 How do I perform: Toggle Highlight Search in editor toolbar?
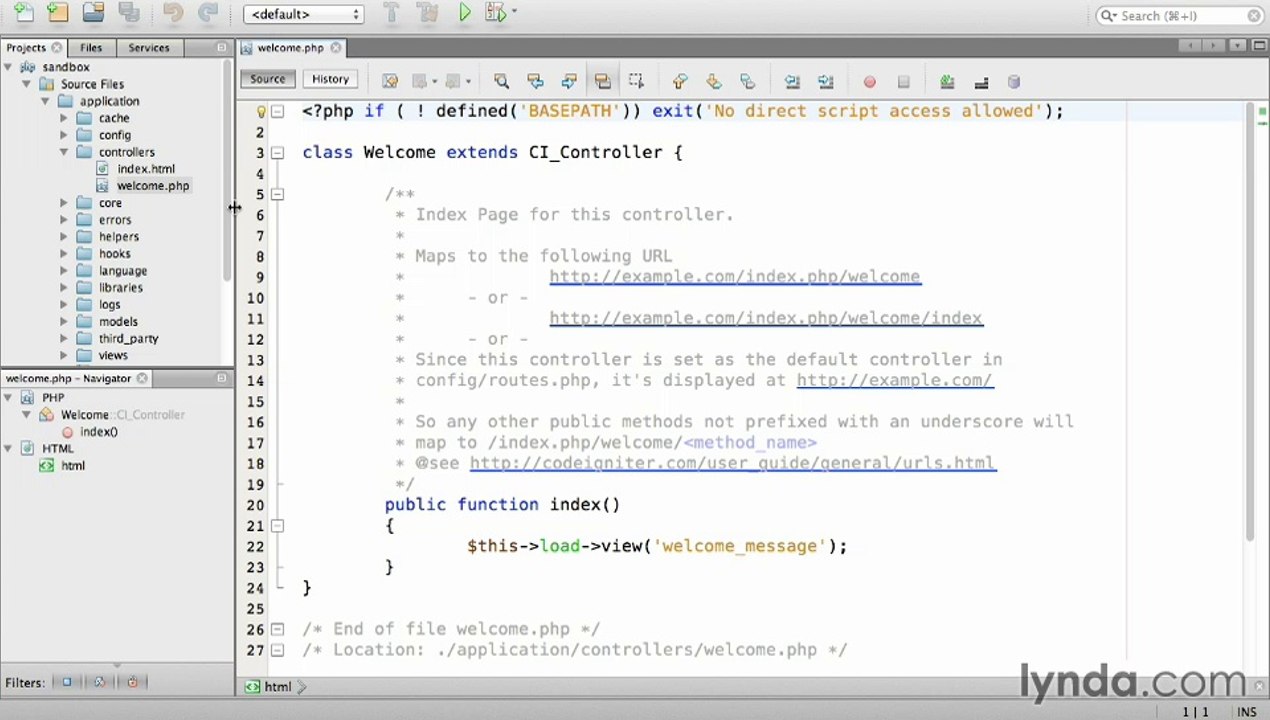(602, 81)
